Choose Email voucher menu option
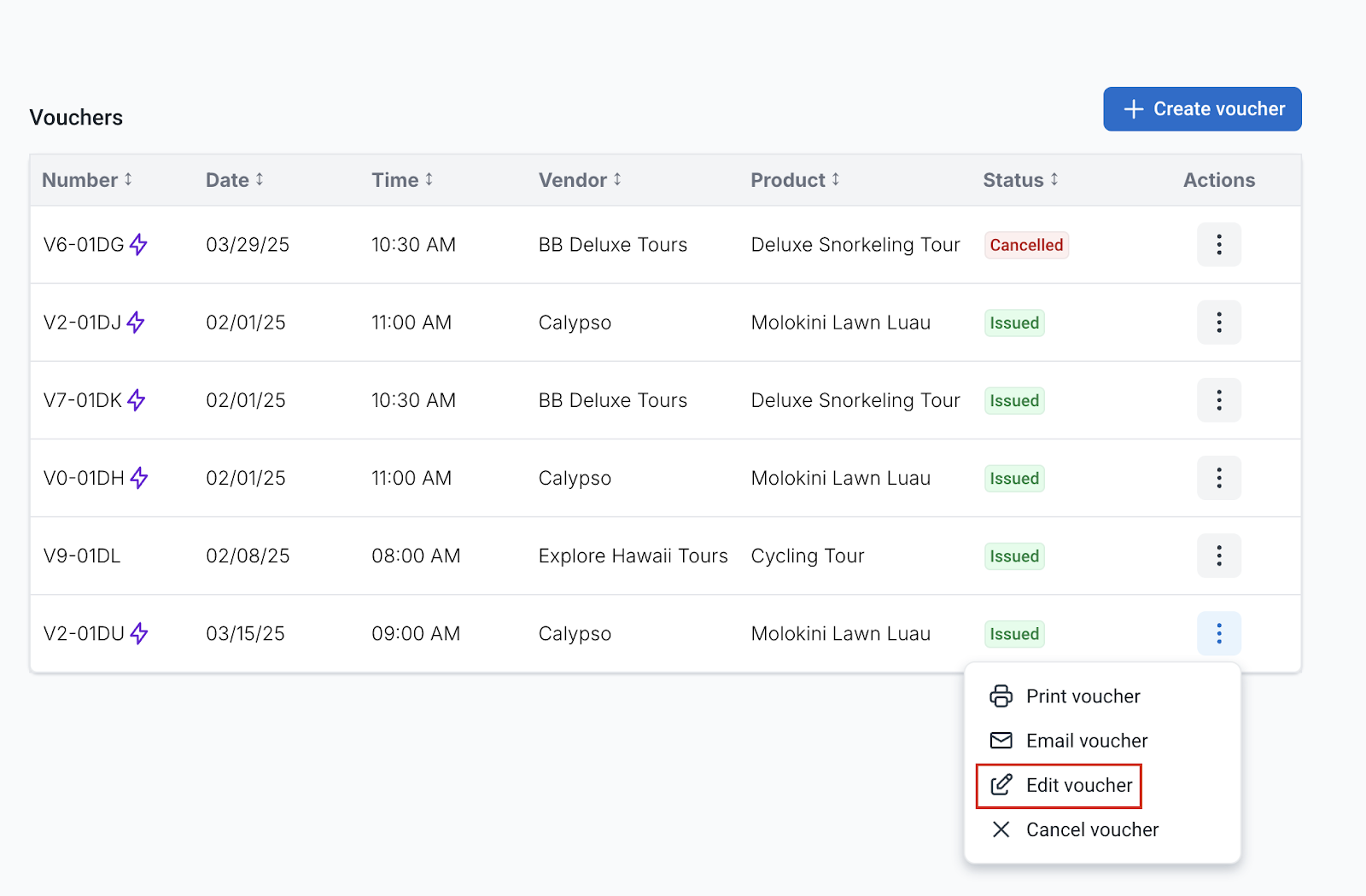This screenshot has width=1366, height=896. pyautogui.click(x=1086, y=741)
